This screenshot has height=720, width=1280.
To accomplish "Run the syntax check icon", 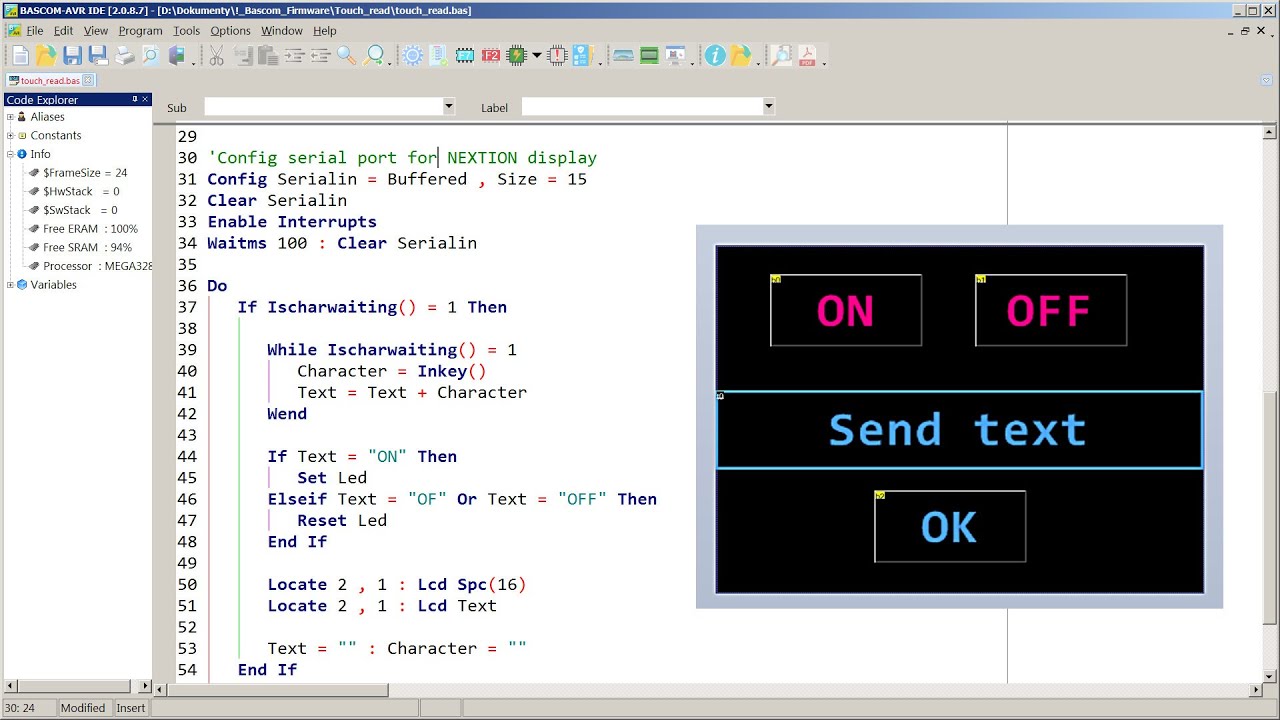I will [x=438, y=56].
